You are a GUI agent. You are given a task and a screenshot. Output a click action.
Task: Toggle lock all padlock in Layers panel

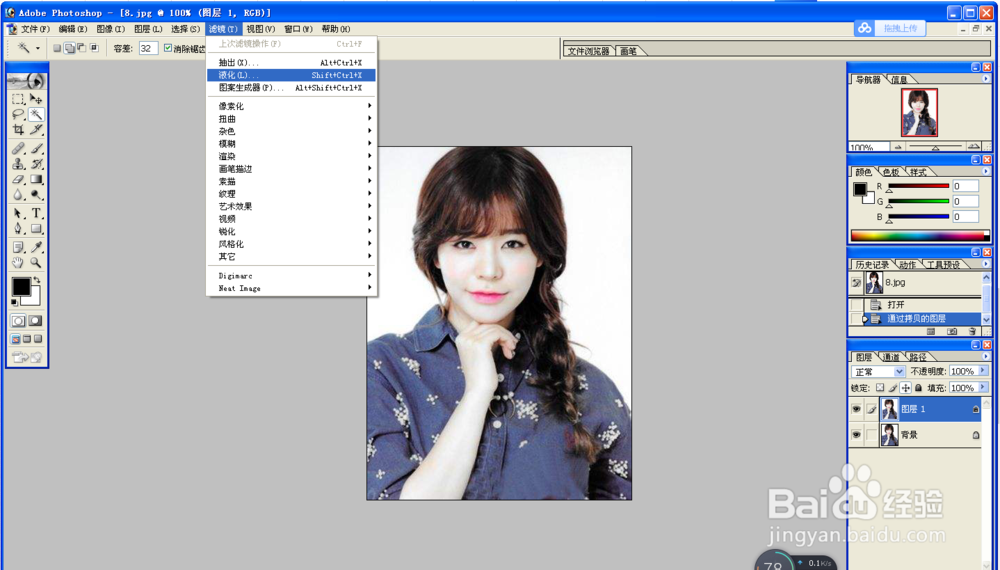click(x=918, y=388)
